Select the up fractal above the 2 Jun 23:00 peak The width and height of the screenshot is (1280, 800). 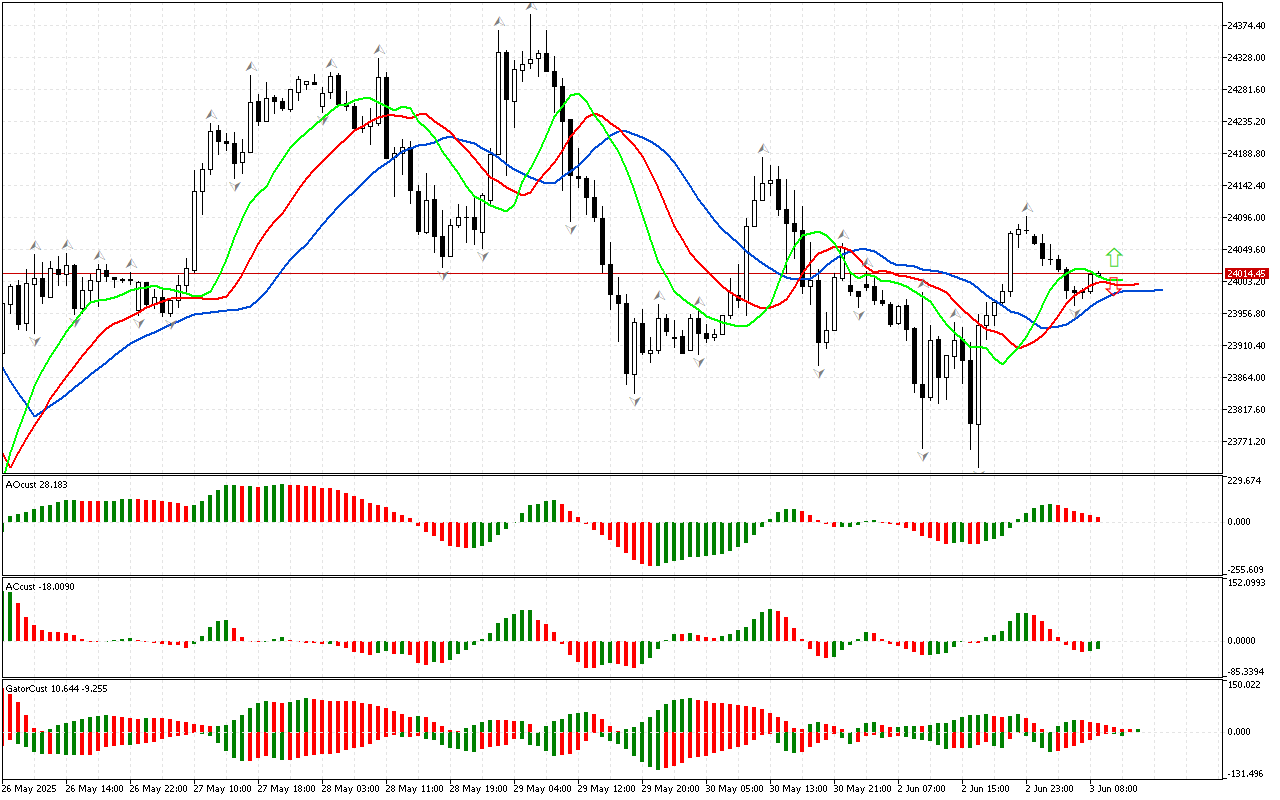click(1026, 207)
